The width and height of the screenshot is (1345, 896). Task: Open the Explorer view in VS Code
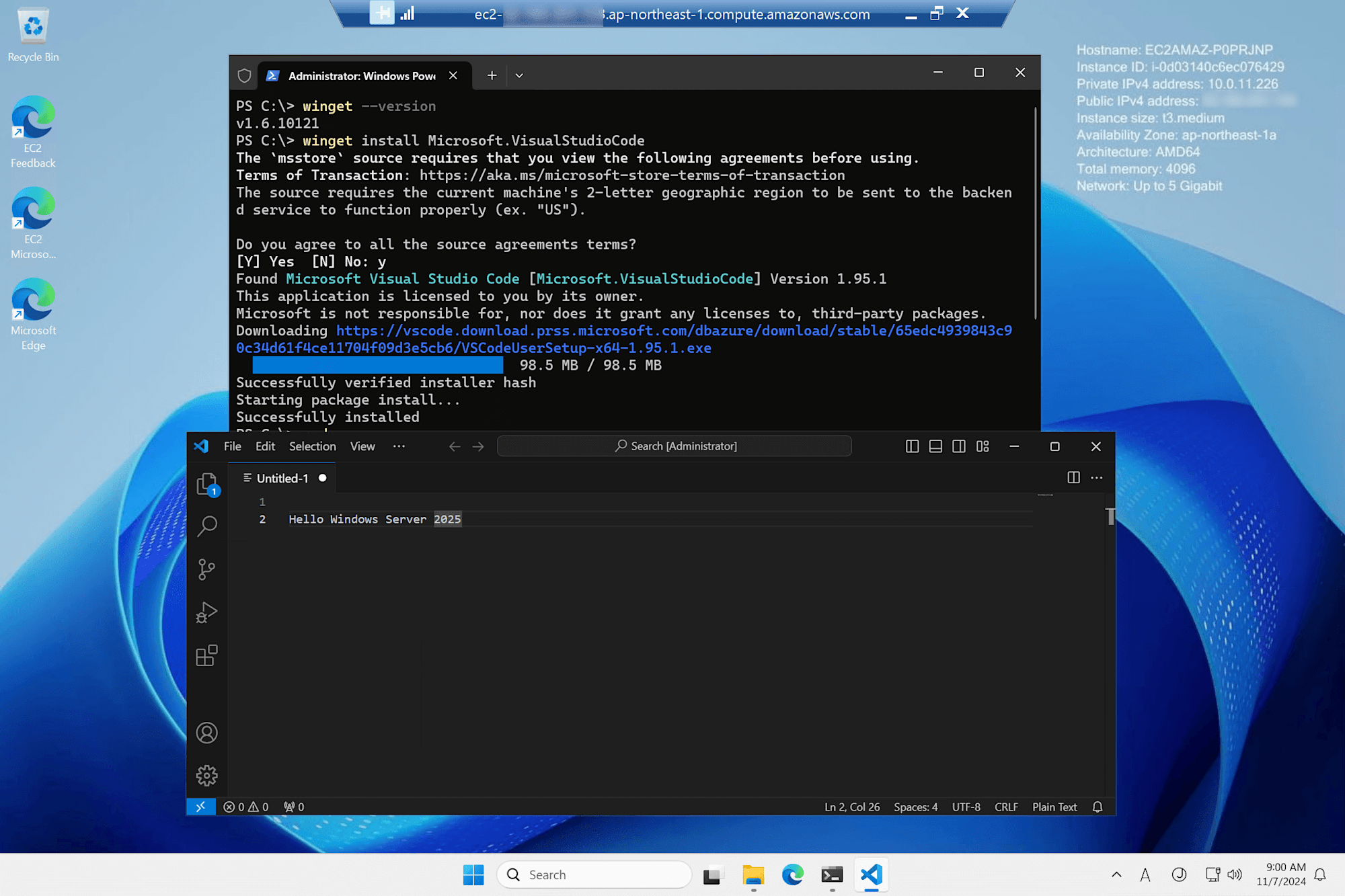click(206, 484)
